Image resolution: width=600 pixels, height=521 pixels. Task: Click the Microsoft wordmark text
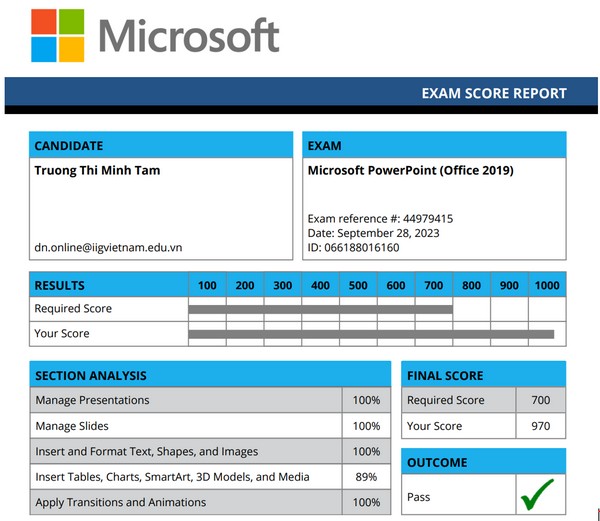pyautogui.click(x=189, y=35)
